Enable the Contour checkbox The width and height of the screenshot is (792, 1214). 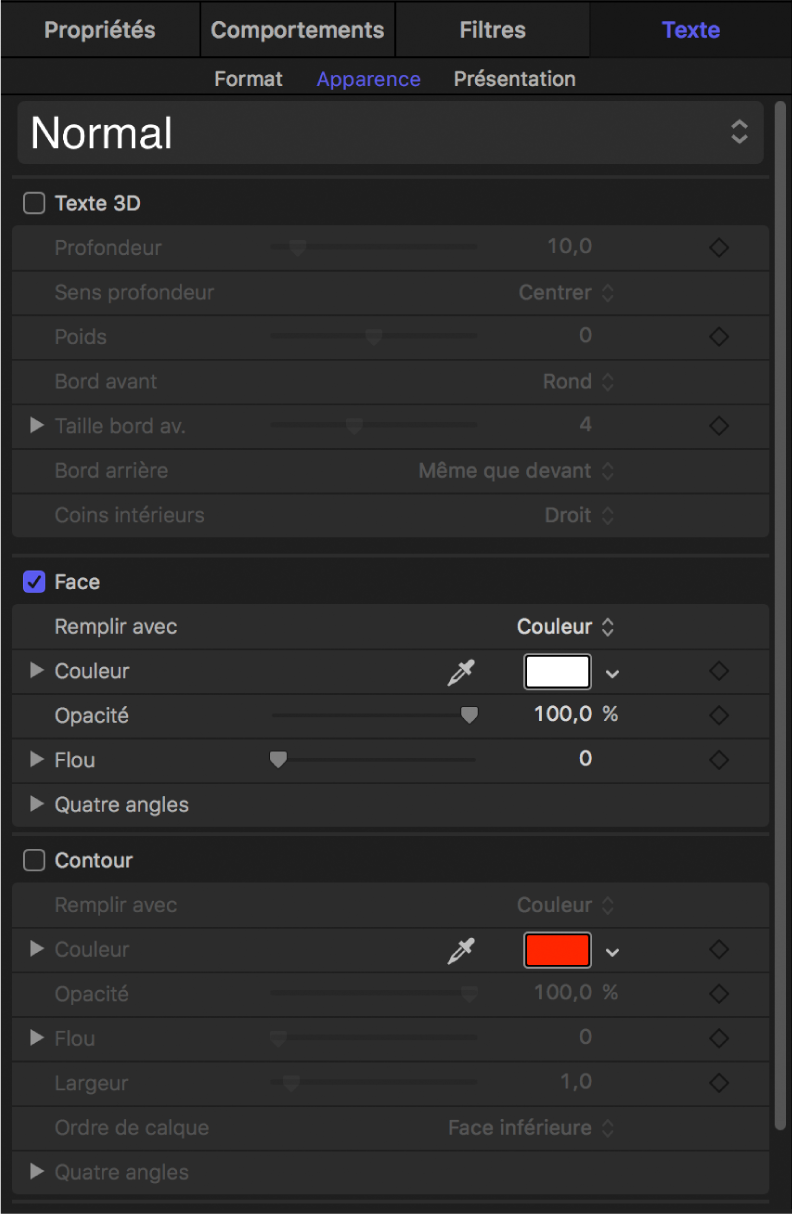[x=35, y=861]
